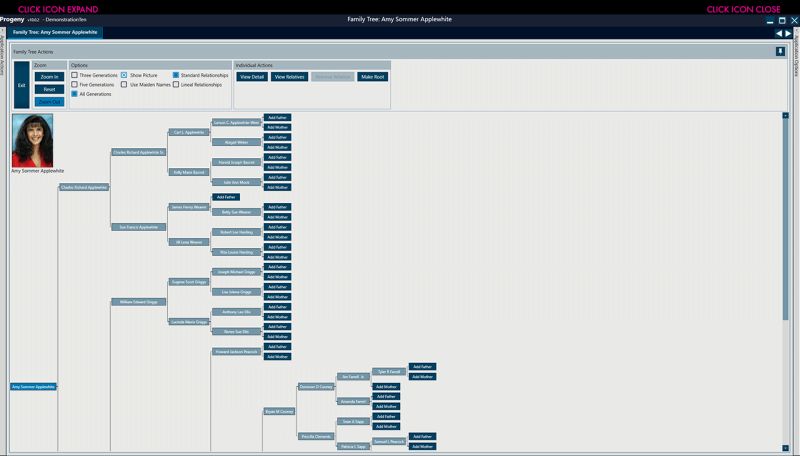The height and width of the screenshot is (456, 800).
Task: Select Sean A Sapp node
Action: 353,421
